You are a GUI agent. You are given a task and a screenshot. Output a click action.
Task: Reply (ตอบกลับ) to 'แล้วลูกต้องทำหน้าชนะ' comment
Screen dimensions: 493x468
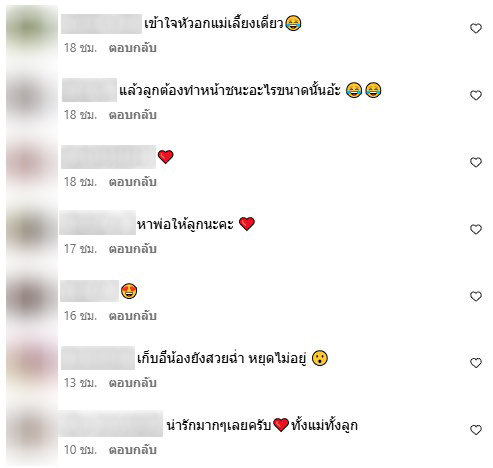click(133, 115)
